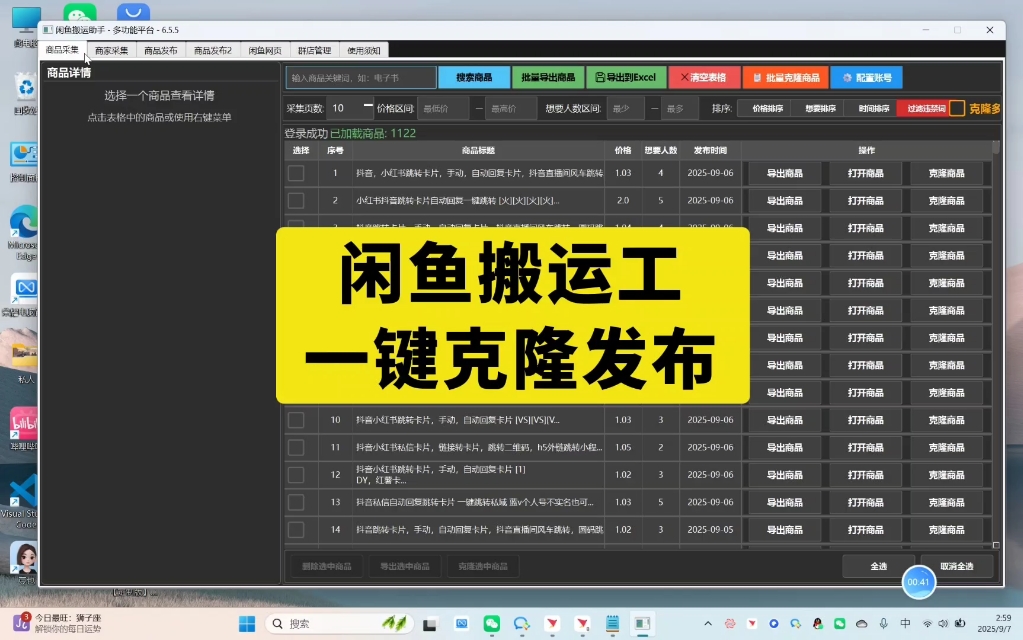Switch to 商品发布 tab

point(160,50)
